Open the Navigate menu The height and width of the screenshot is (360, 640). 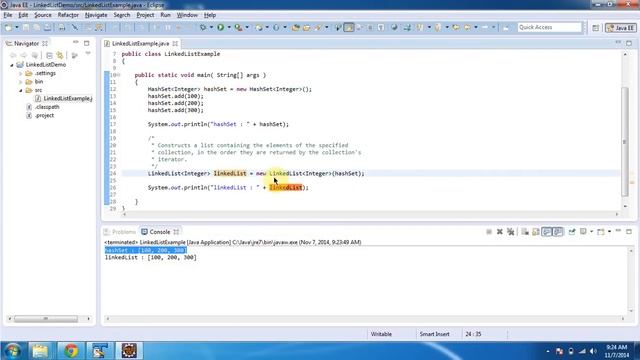click(x=96, y=15)
